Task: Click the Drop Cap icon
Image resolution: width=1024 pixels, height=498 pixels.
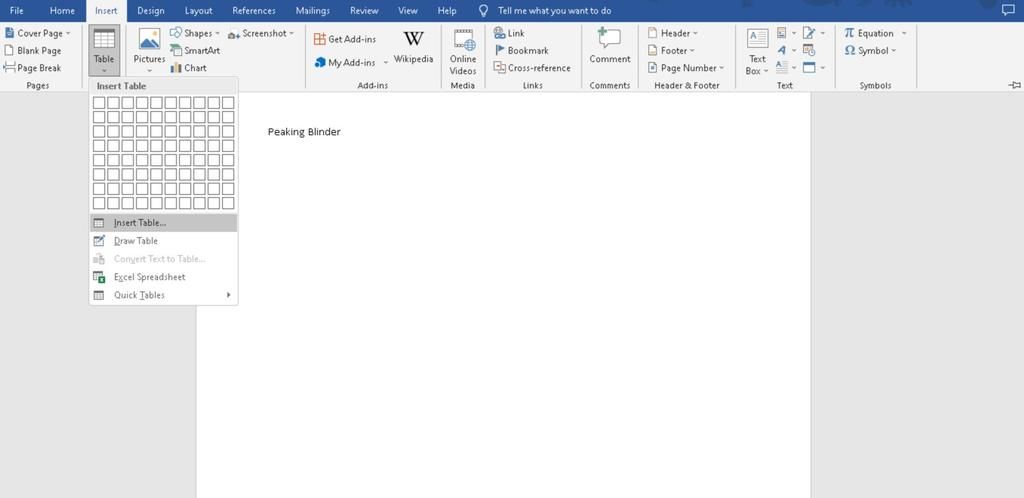Action: 782,67
